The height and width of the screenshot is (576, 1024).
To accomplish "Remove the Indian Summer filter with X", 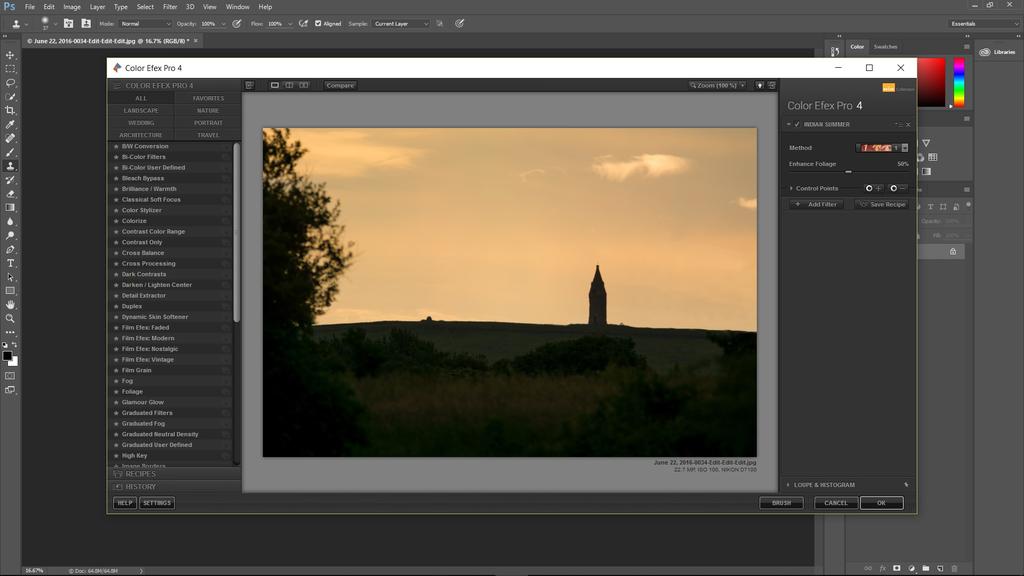I will [908, 124].
